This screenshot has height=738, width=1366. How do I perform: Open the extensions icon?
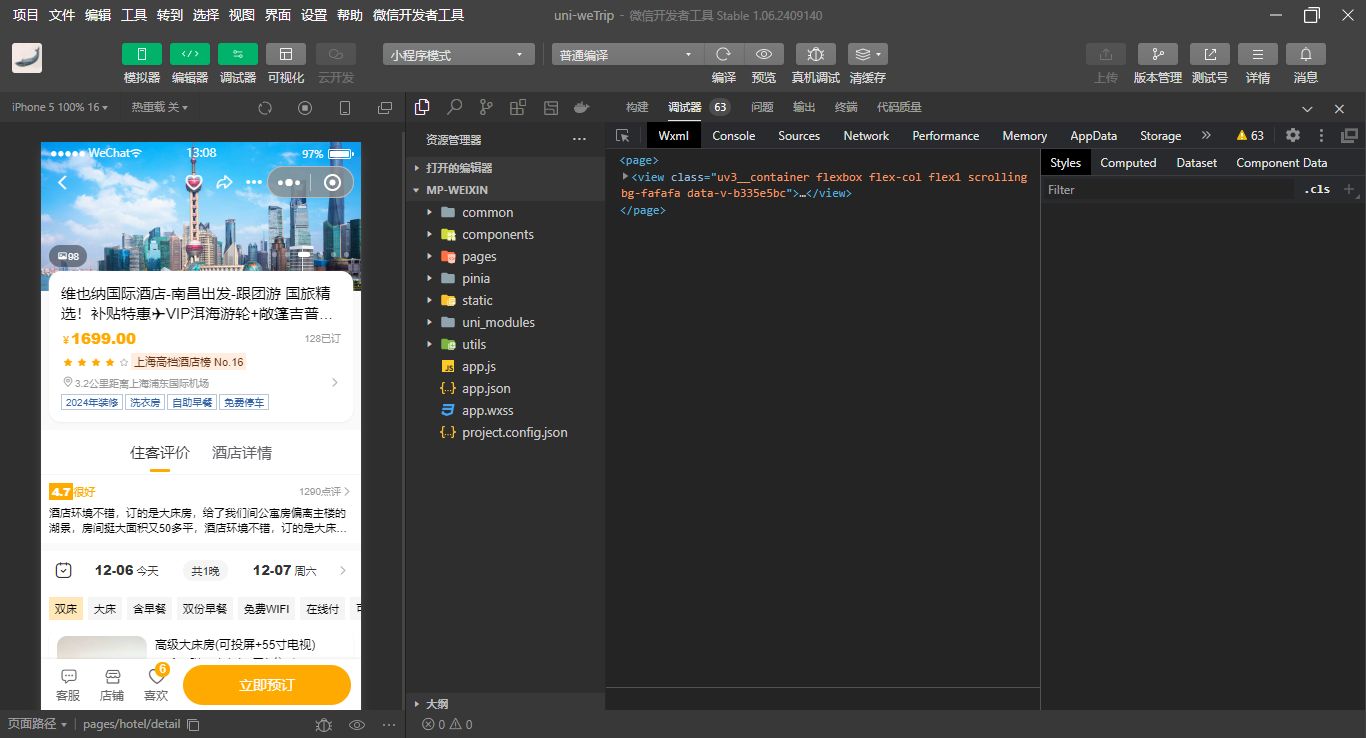[x=518, y=107]
